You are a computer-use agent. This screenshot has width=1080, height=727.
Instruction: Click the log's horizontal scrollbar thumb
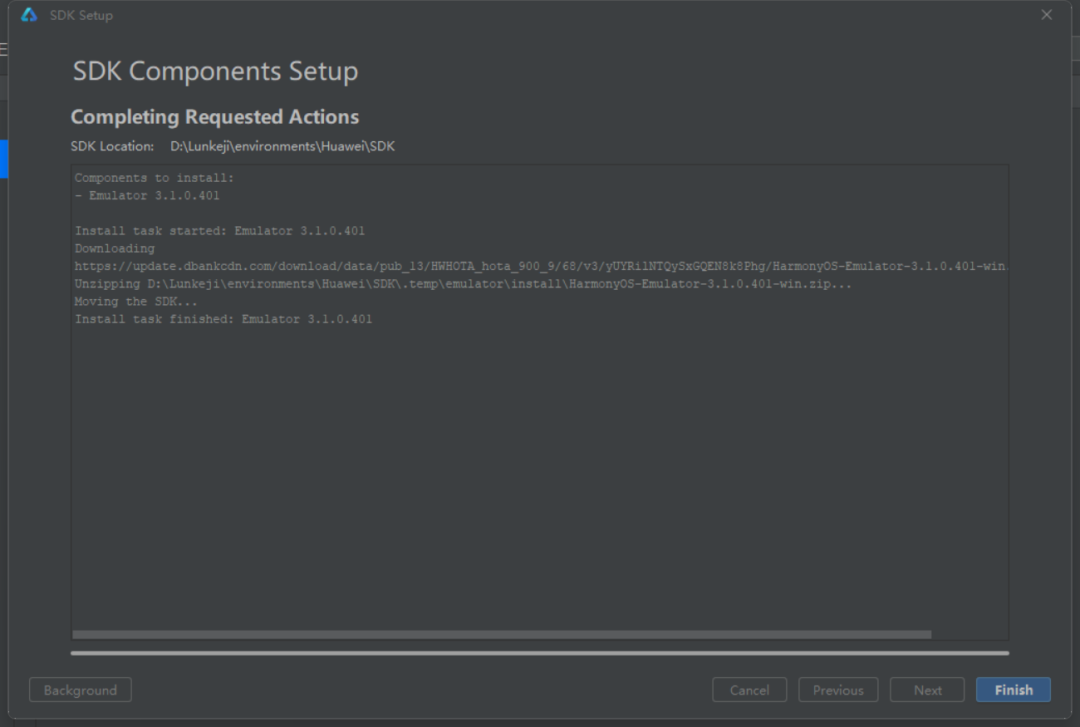tap(501, 634)
